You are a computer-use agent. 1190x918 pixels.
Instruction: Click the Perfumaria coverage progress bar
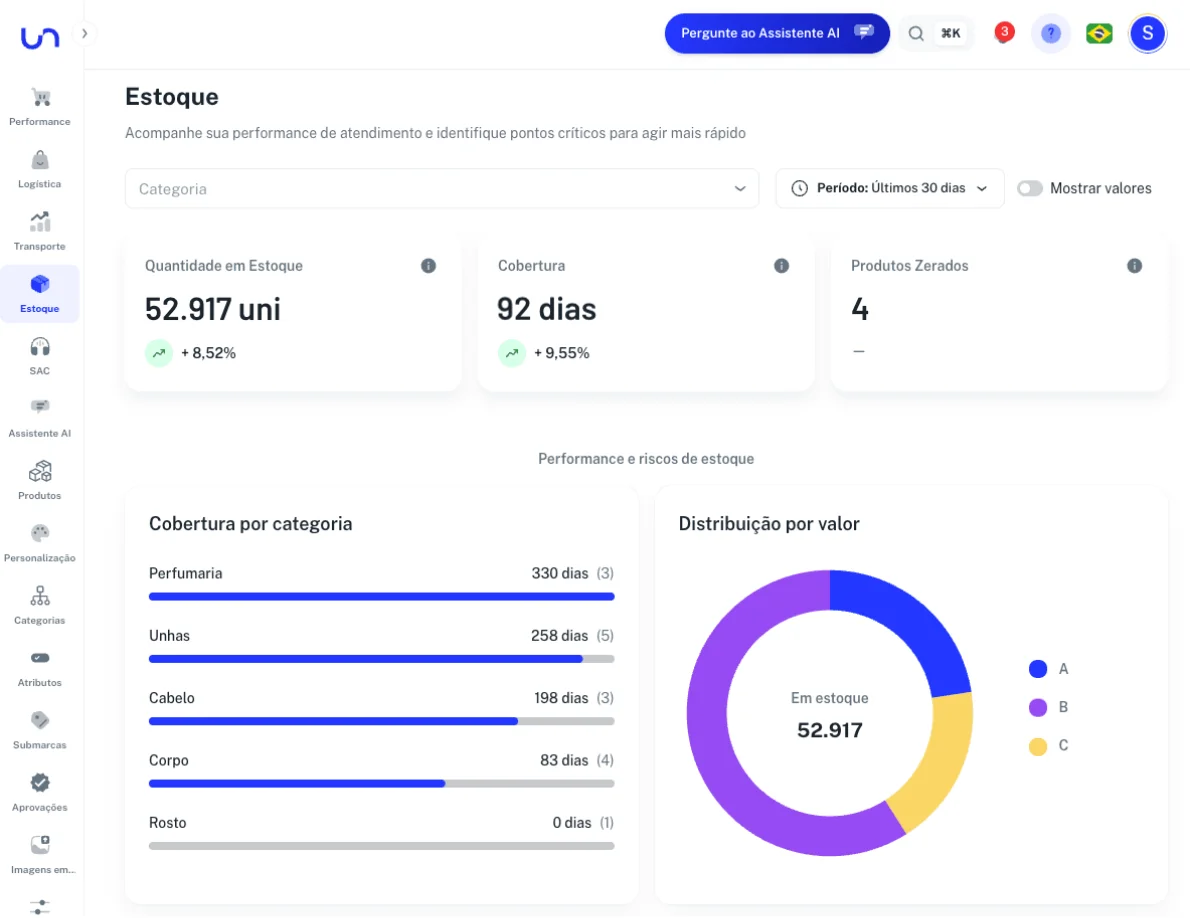point(381,597)
